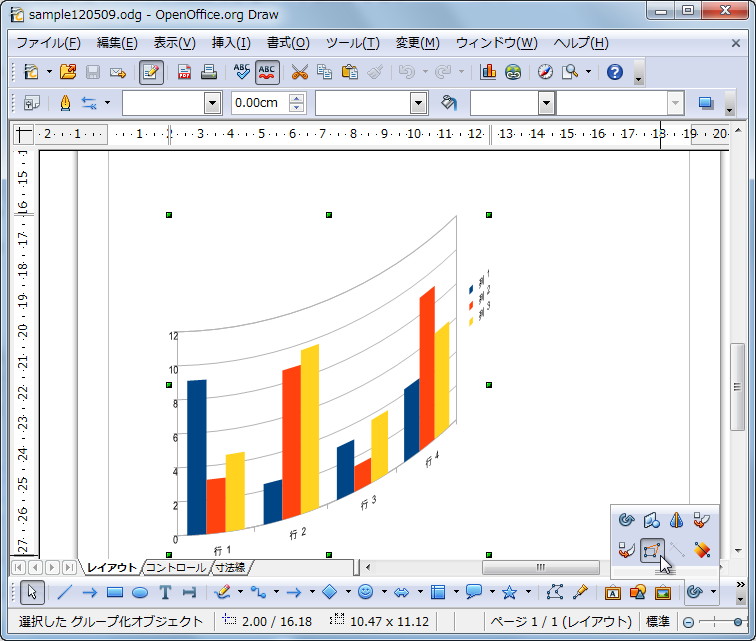
Task: Insert a chart
Action: point(488,72)
